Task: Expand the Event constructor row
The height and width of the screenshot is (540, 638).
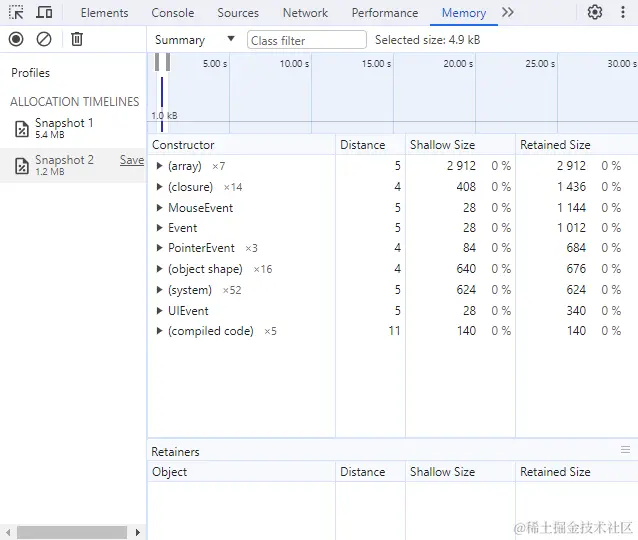Action: (159, 228)
